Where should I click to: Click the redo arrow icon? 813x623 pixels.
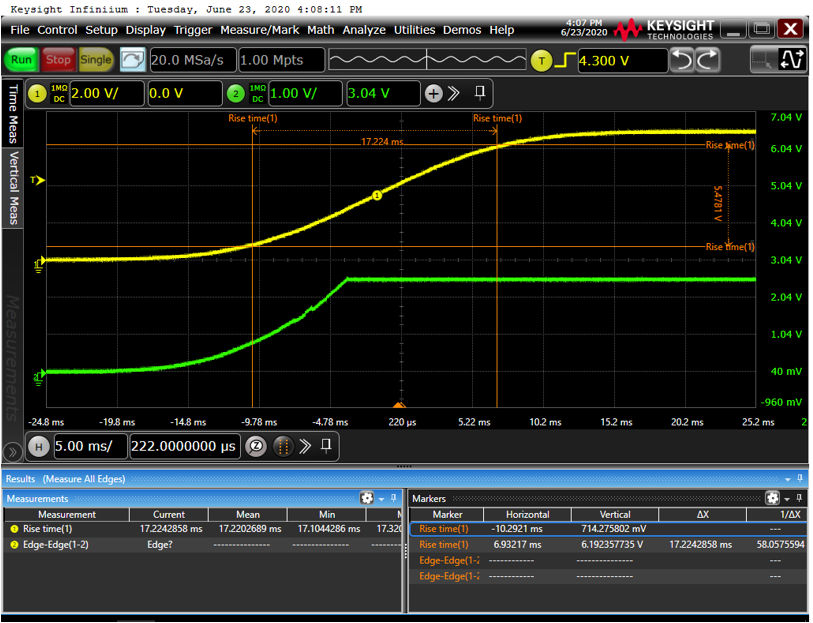(x=707, y=60)
